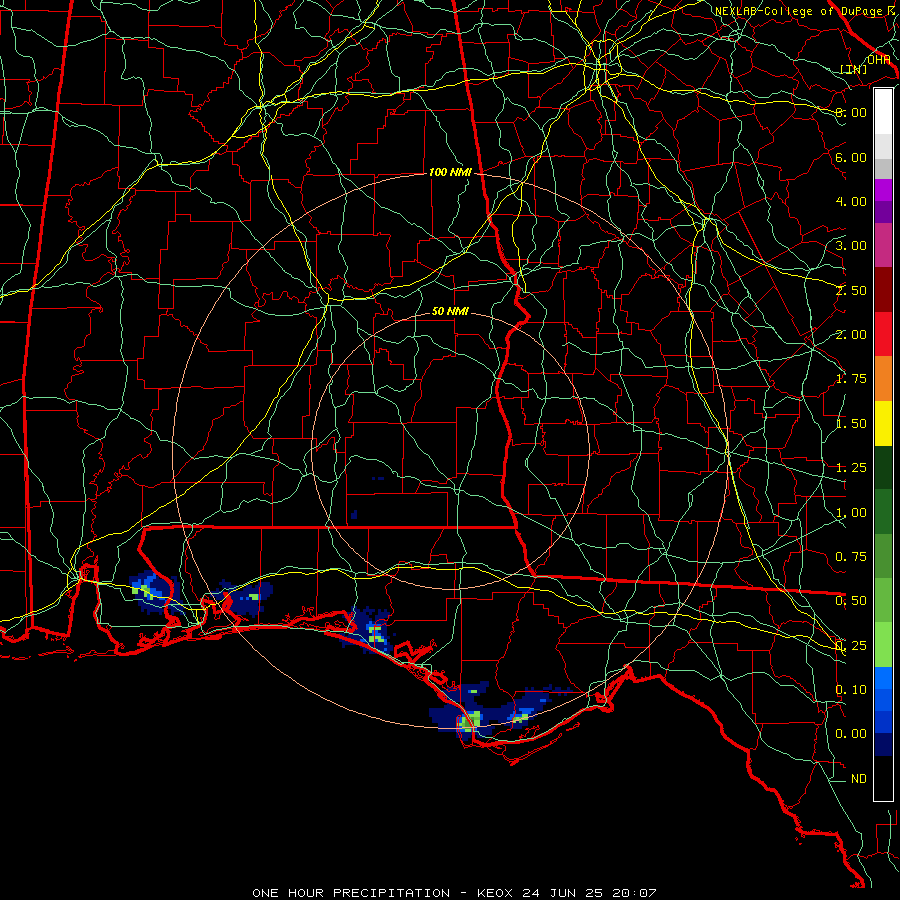Viewport: 900px width, 900px height.
Task: Click the magenta 3.00 legend band
Action: pyautogui.click(x=883, y=245)
